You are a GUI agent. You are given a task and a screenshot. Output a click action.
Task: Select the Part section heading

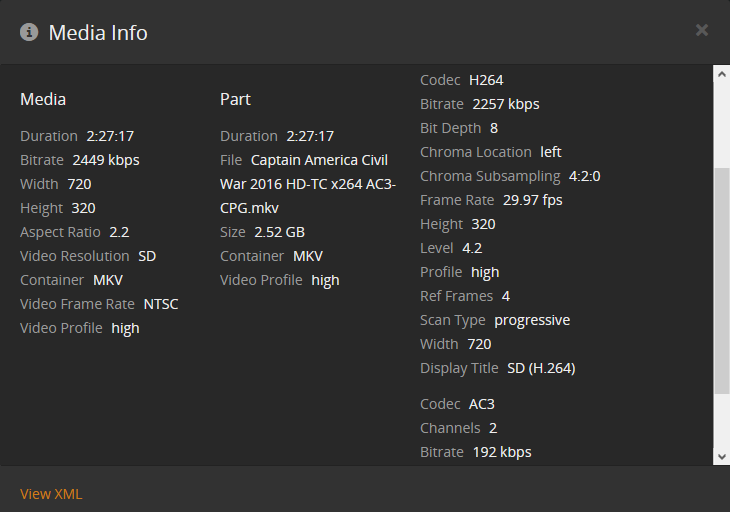click(x=235, y=99)
